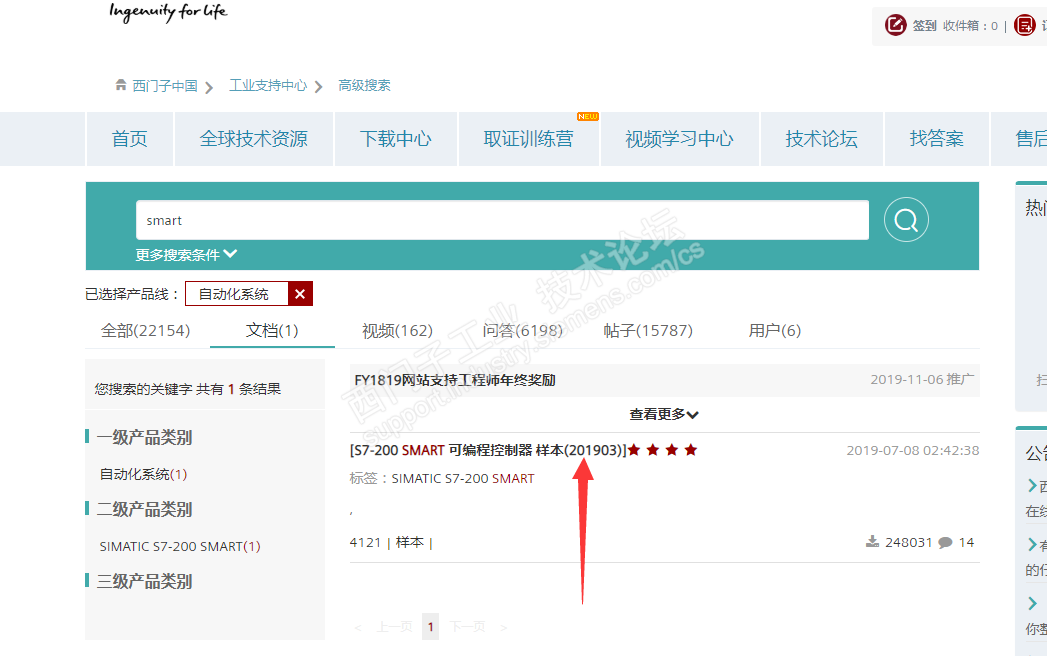Open 视频学习中心 navigation item
The height and width of the screenshot is (656, 1047).
[680, 139]
